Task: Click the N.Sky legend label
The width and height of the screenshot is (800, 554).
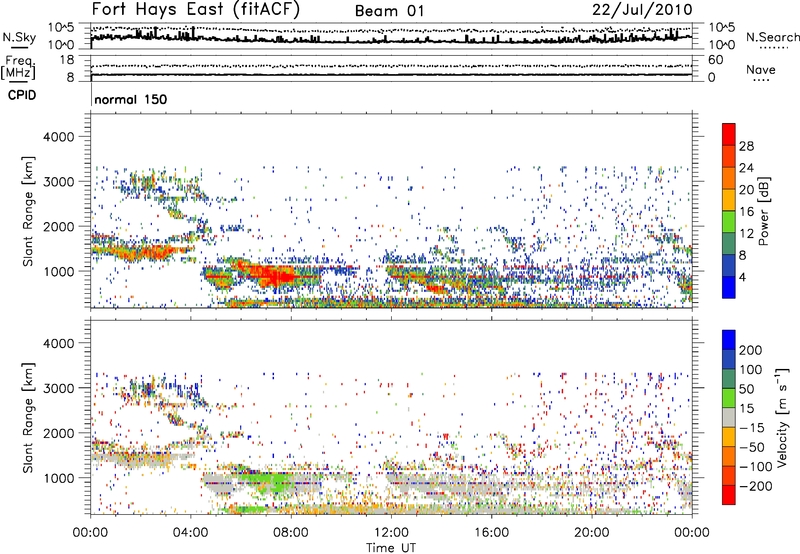Action: pyautogui.click(x=16, y=36)
